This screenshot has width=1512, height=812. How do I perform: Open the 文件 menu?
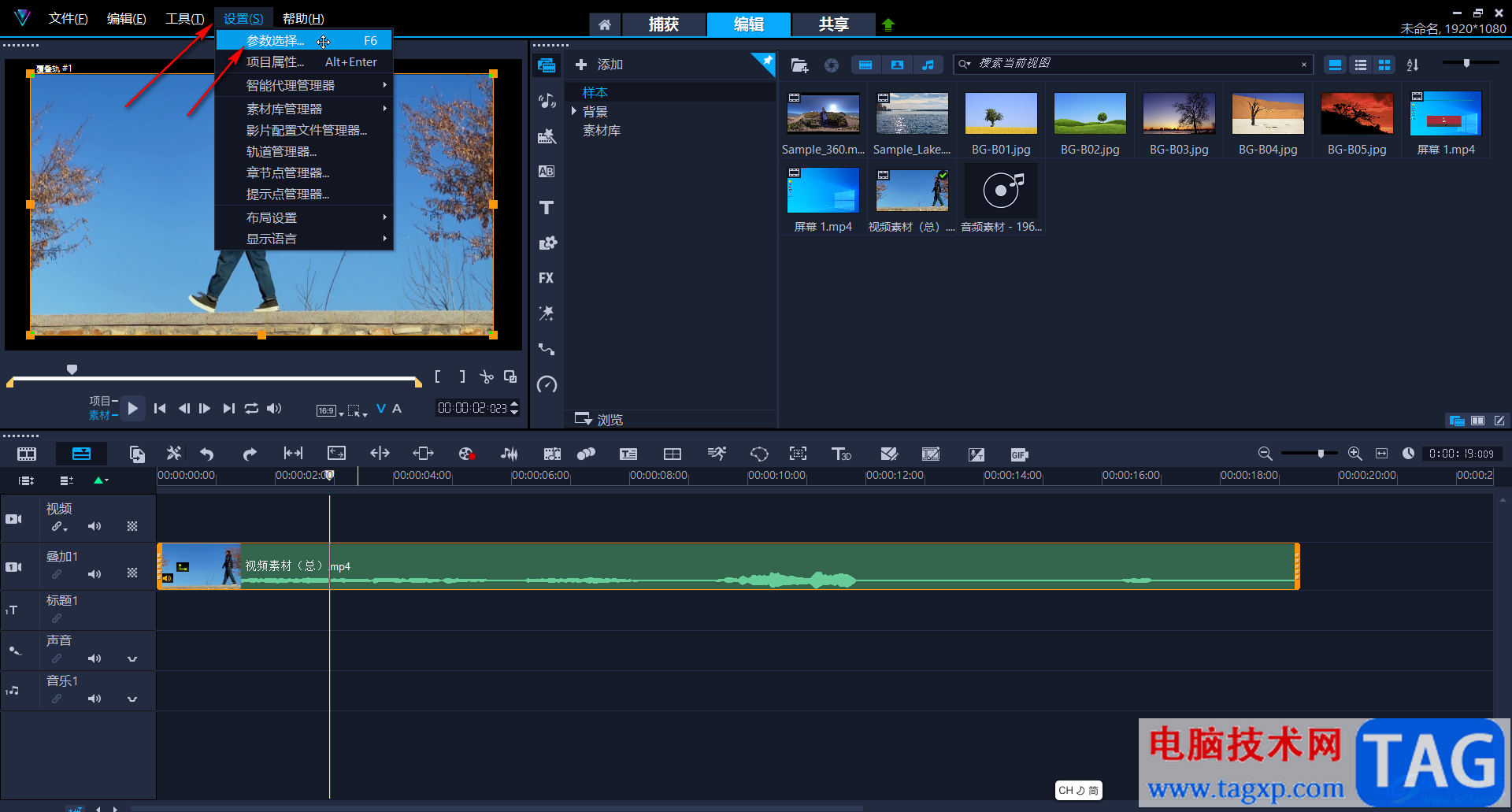68,19
